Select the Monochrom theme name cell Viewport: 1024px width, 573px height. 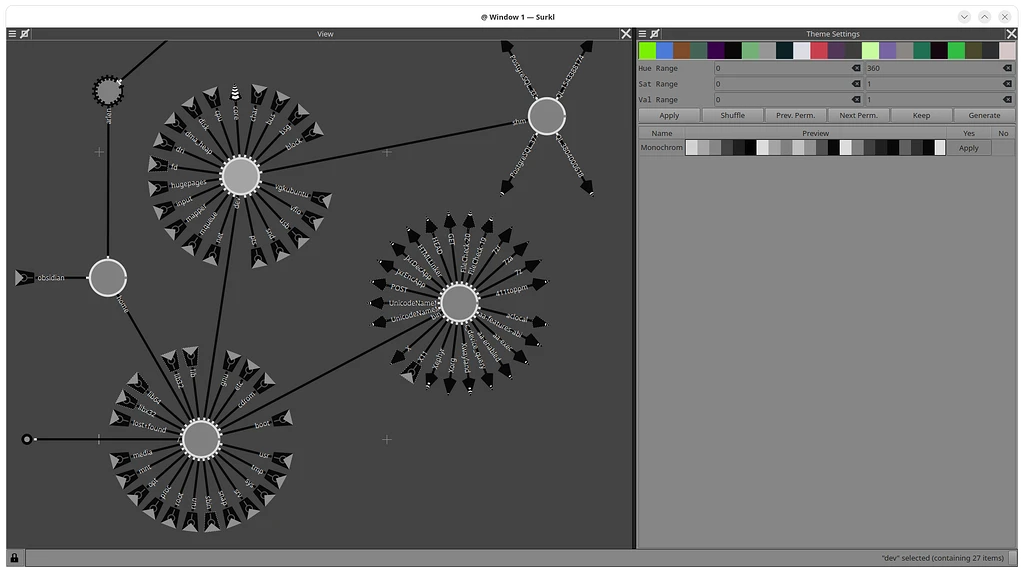662,148
